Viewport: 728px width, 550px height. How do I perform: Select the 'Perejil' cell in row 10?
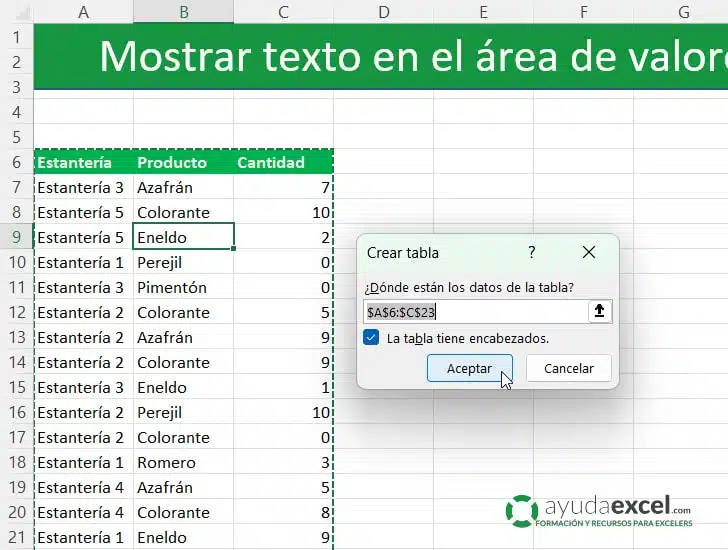(183, 262)
